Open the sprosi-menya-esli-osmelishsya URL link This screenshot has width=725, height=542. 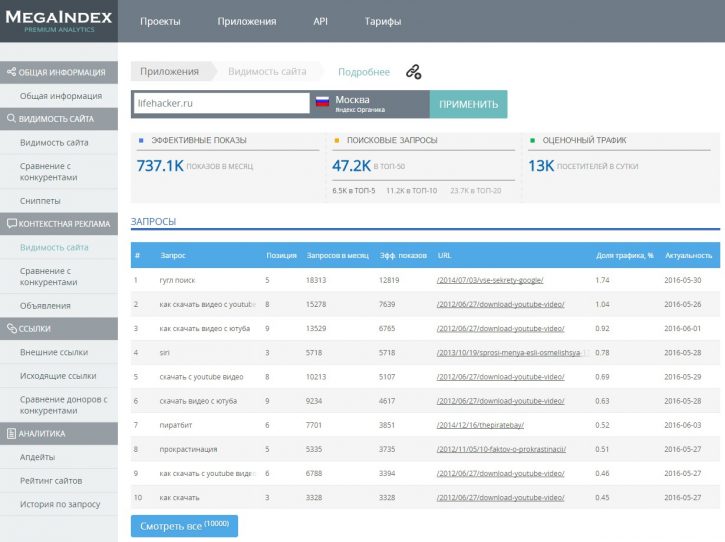point(509,352)
